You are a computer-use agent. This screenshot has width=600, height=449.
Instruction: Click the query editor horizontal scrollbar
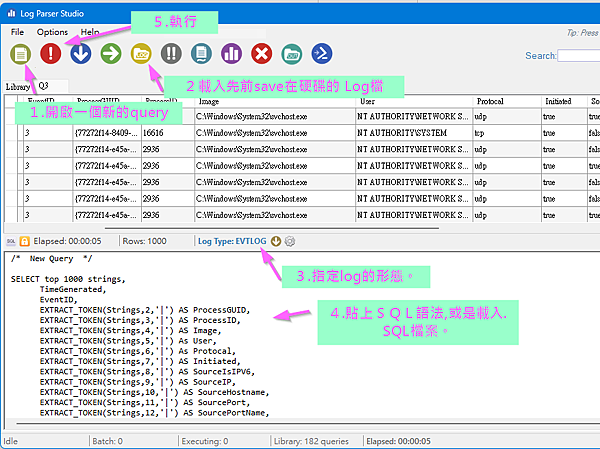308,424
